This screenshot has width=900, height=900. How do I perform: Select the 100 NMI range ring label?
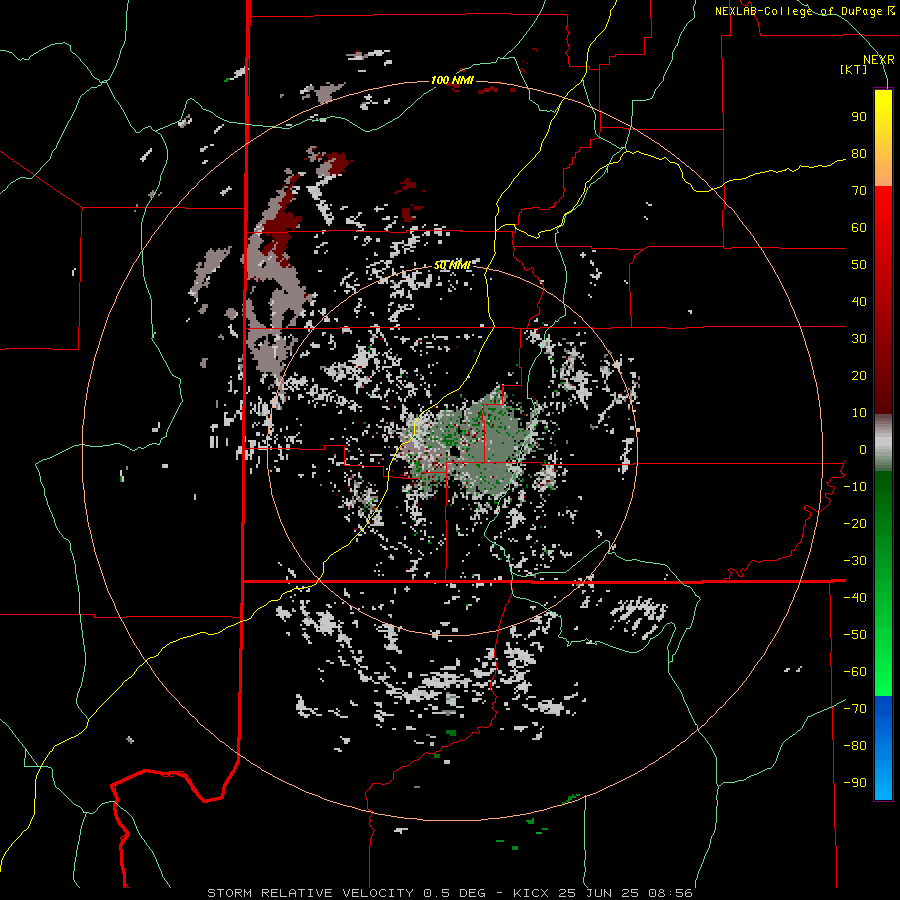click(452, 80)
